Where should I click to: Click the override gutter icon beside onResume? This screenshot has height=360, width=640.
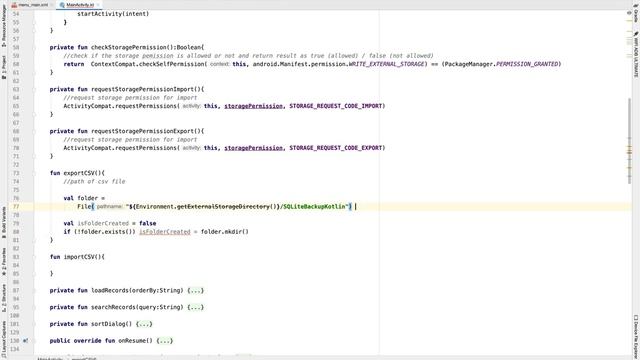25,340
